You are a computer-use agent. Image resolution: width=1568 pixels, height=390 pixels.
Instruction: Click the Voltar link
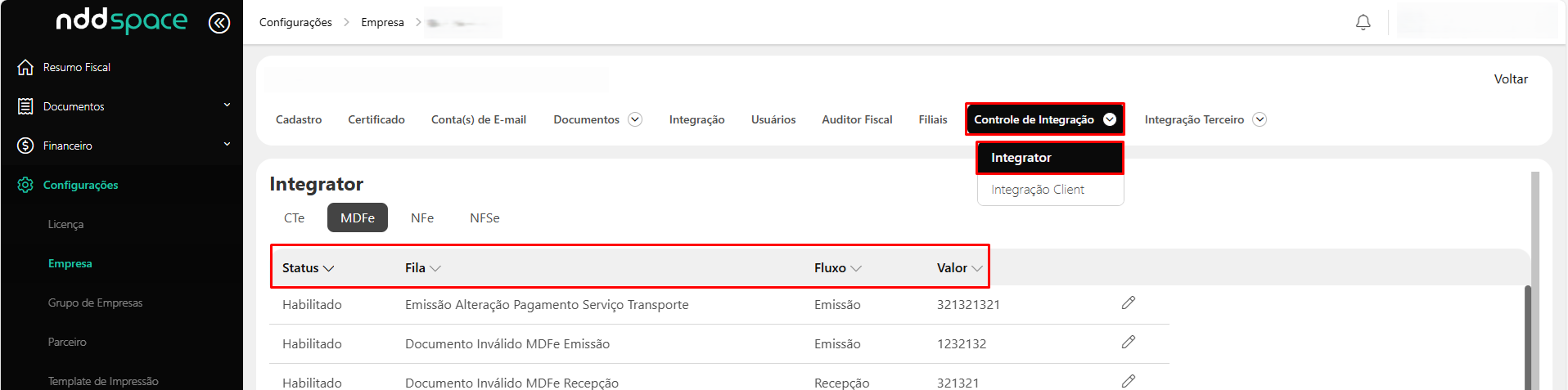[x=1510, y=79]
